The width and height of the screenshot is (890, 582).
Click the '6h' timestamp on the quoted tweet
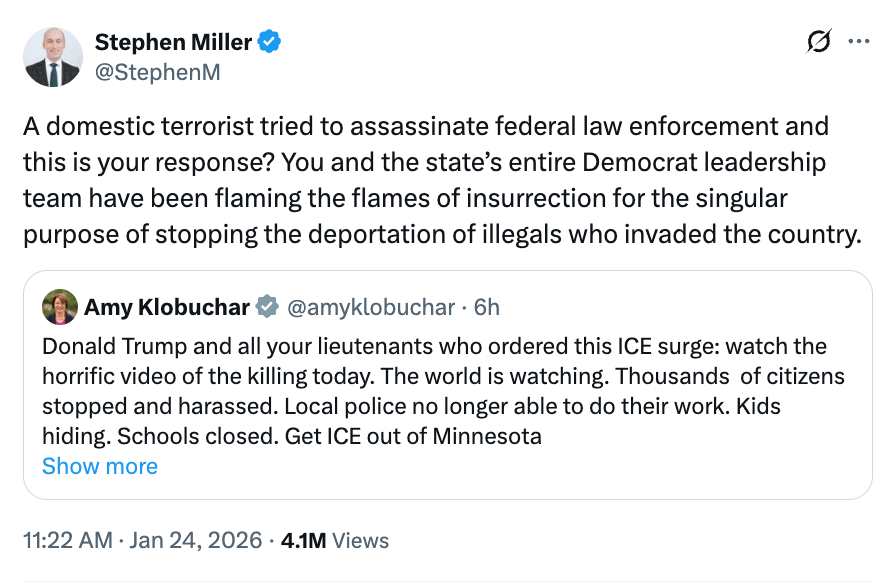(x=487, y=307)
